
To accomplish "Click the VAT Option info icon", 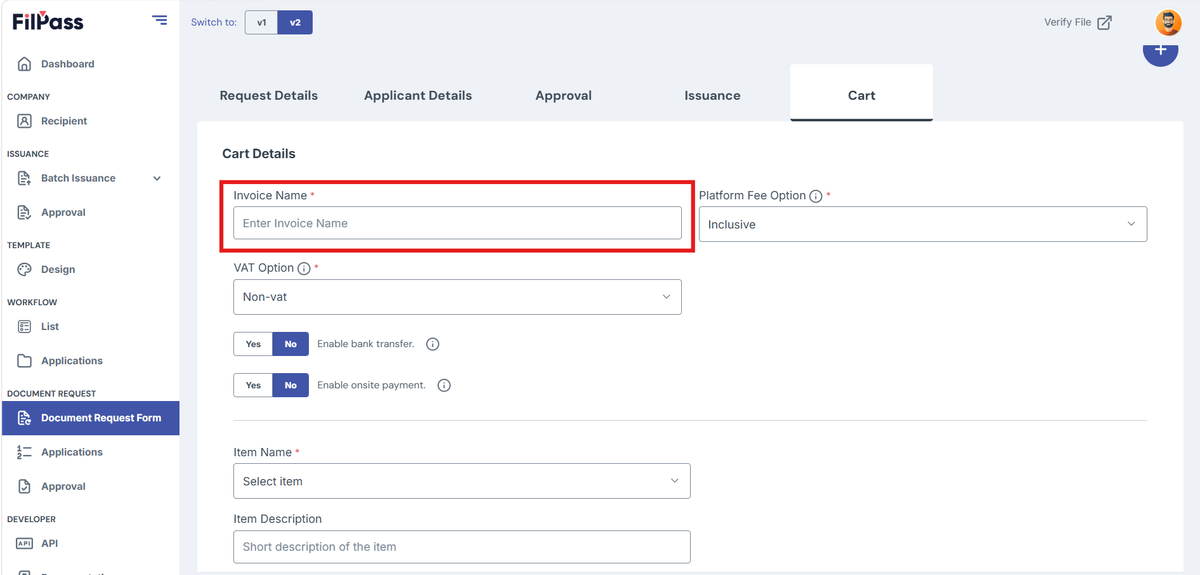I will 304,269.
